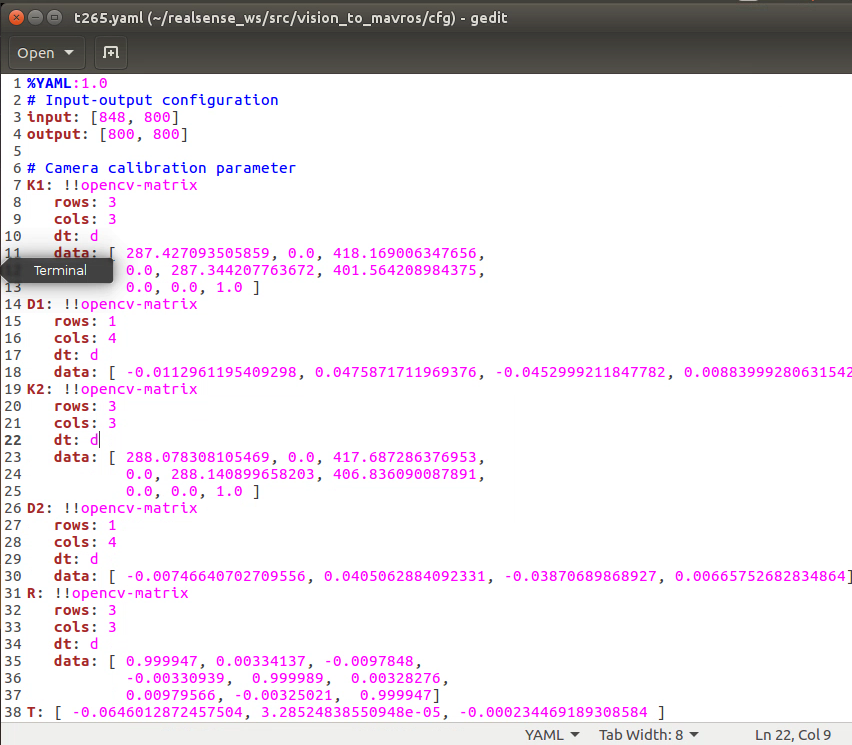852x745 pixels.
Task: Click value 0.0405062884092331 in D2 data
Action: 405,576
